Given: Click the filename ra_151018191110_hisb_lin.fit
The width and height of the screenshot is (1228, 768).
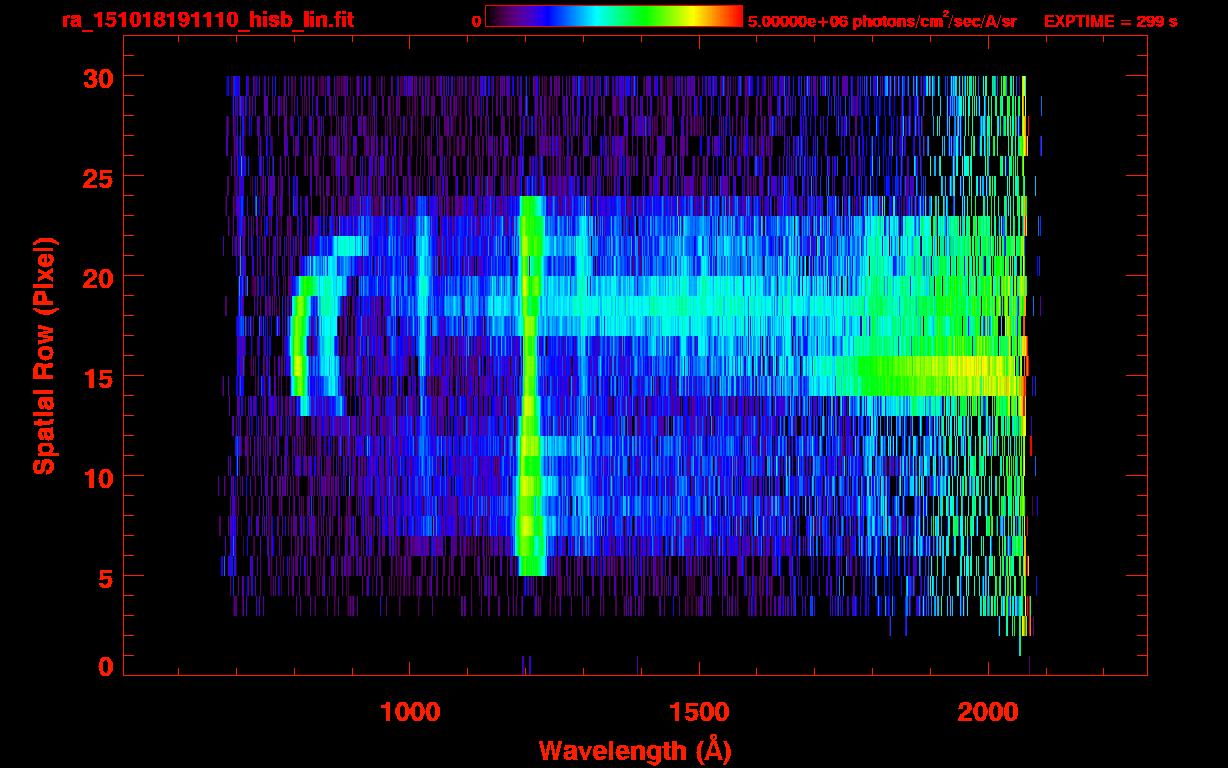Looking at the screenshot, I should point(207,20).
